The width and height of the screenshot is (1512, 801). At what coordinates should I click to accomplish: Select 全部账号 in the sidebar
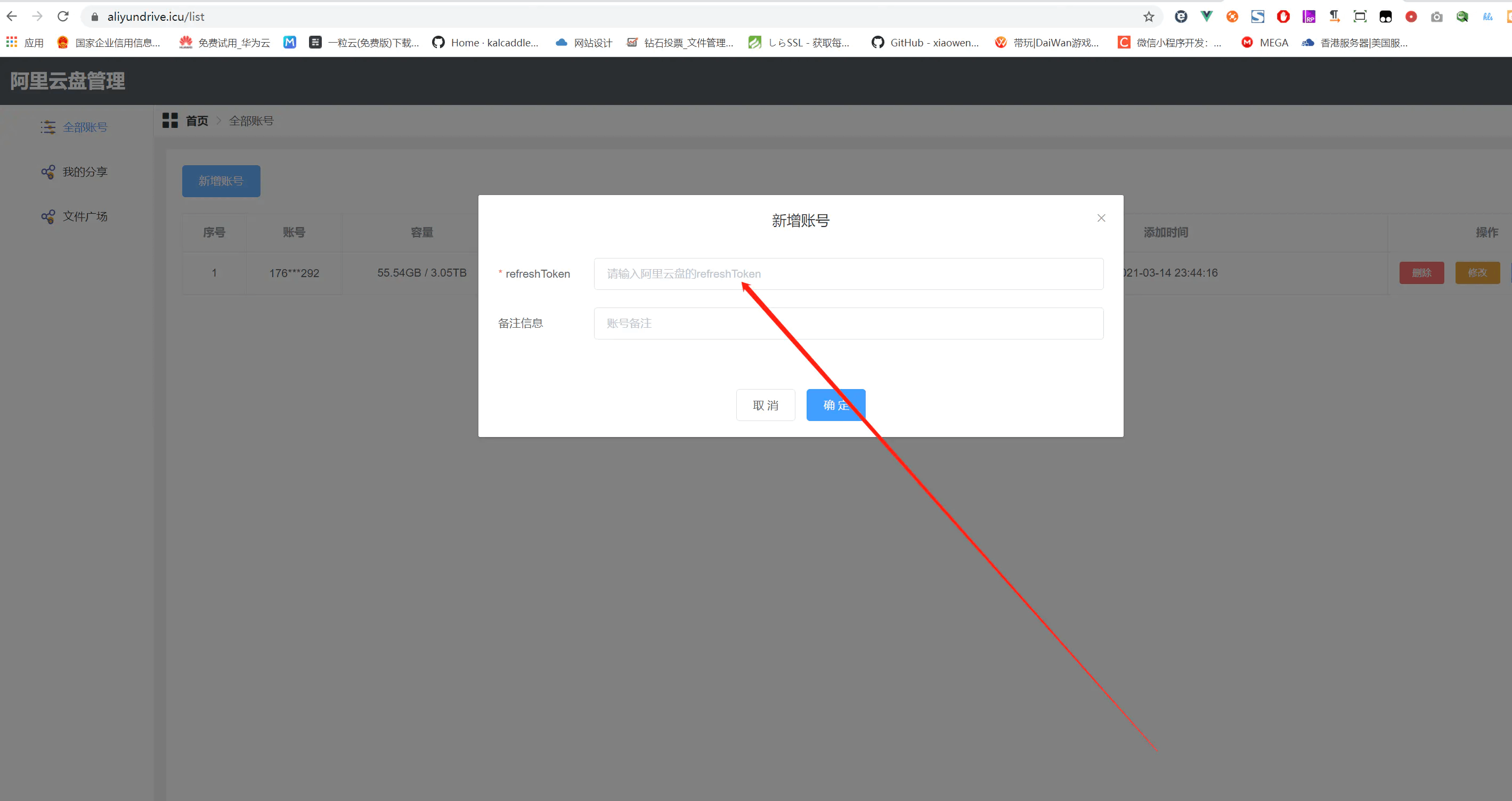point(85,127)
